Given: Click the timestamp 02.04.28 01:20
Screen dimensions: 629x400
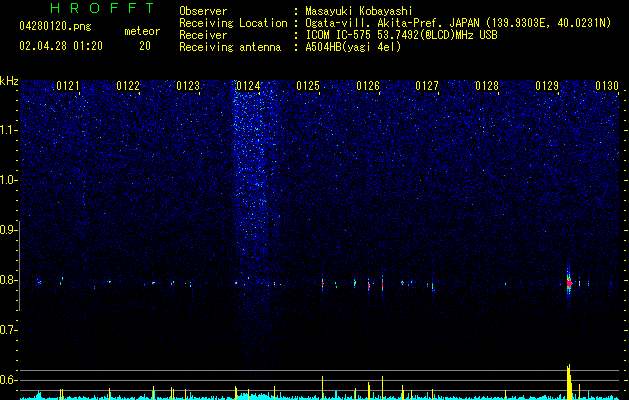Looking at the screenshot, I should click(x=61, y=46).
